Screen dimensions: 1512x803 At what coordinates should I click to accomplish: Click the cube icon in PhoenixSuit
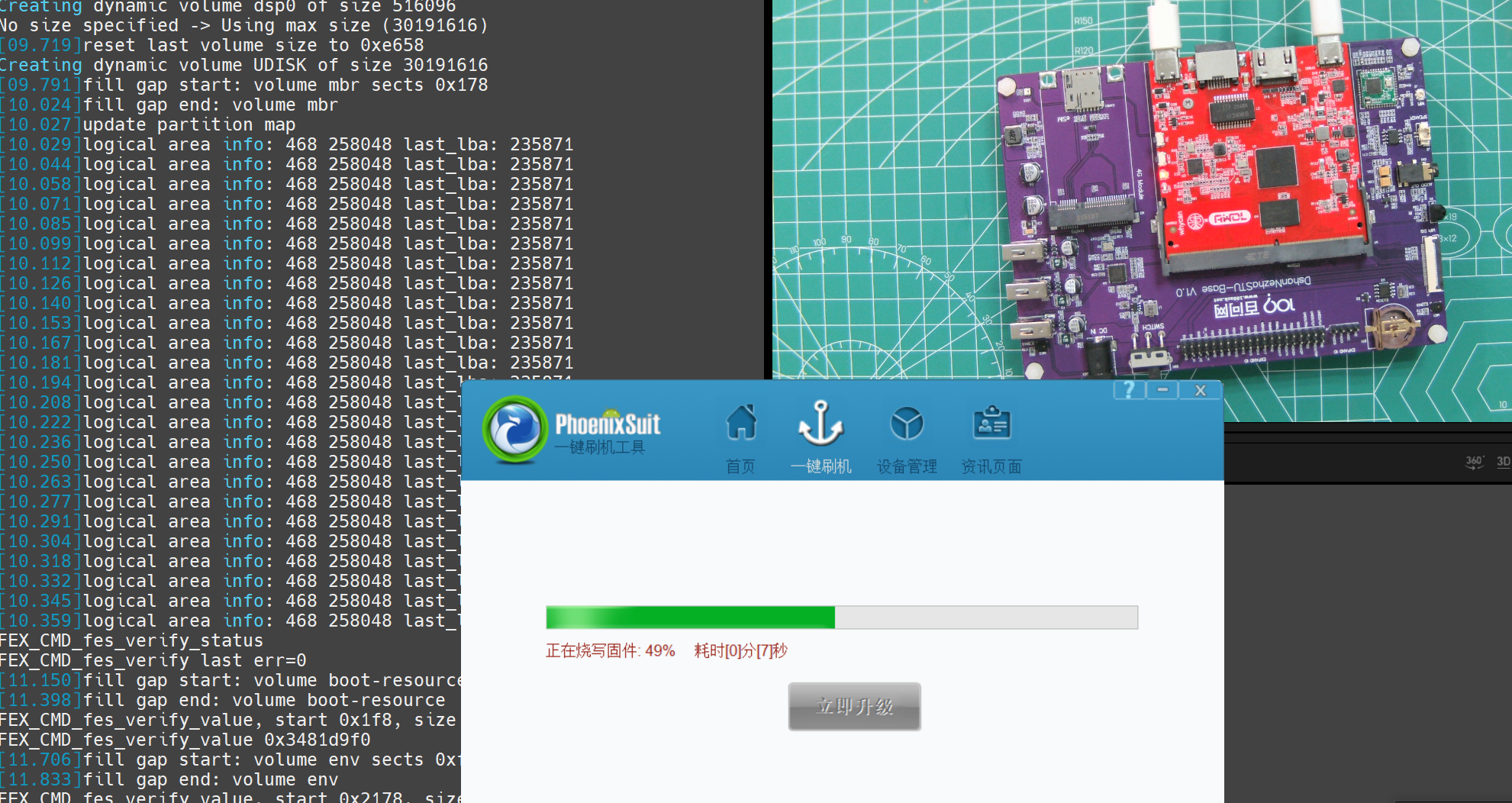(907, 423)
